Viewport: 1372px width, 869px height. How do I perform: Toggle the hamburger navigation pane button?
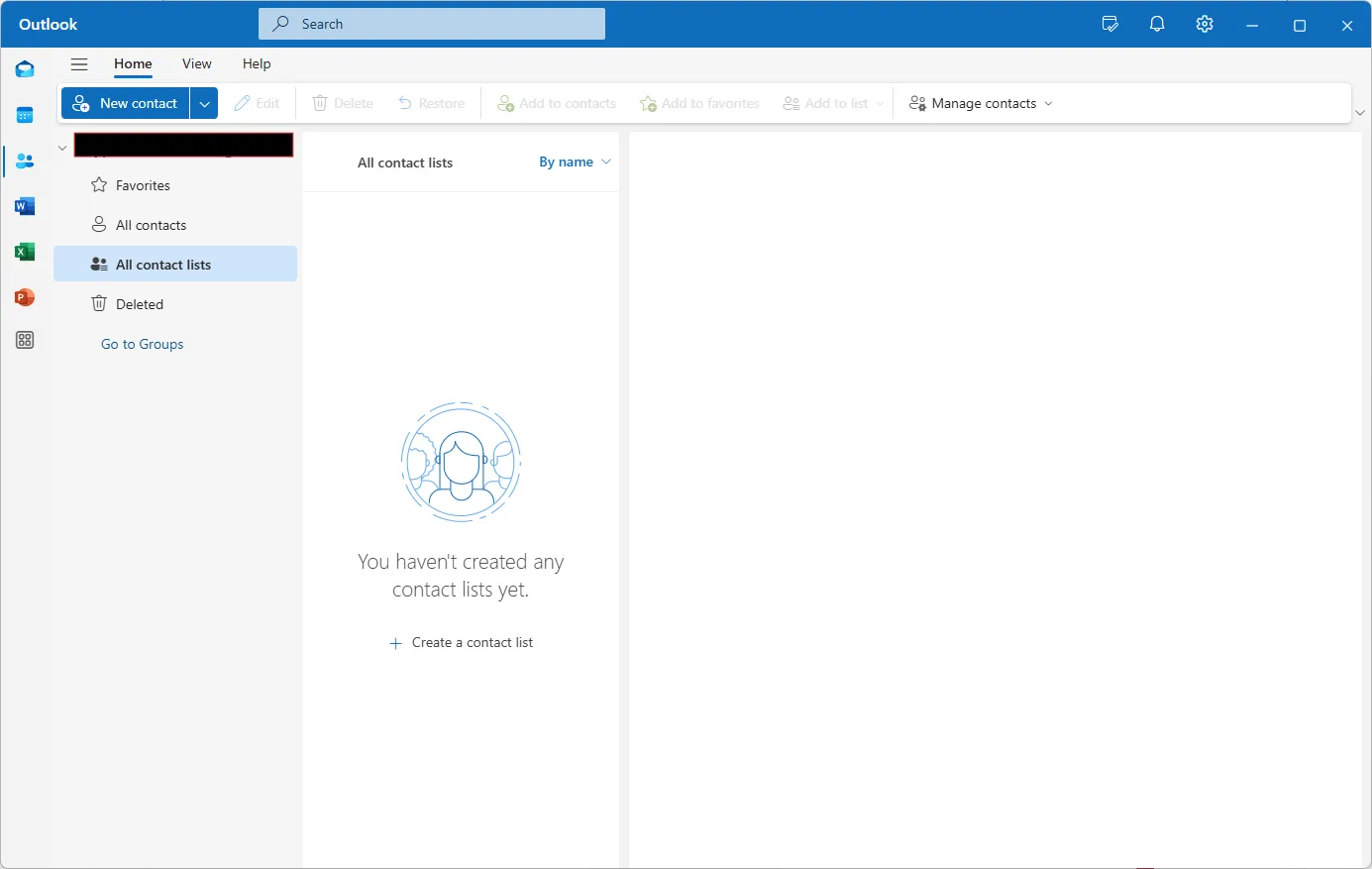79,64
